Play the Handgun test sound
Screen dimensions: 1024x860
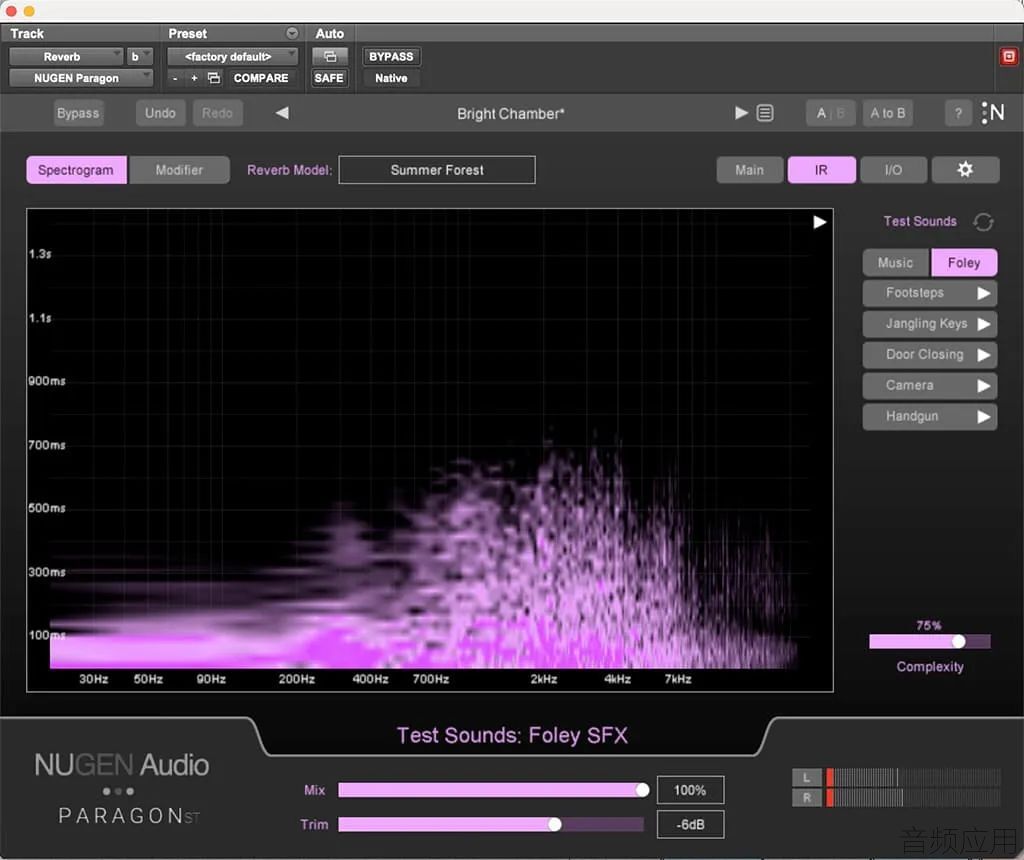pyautogui.click(x=984, y=417)
